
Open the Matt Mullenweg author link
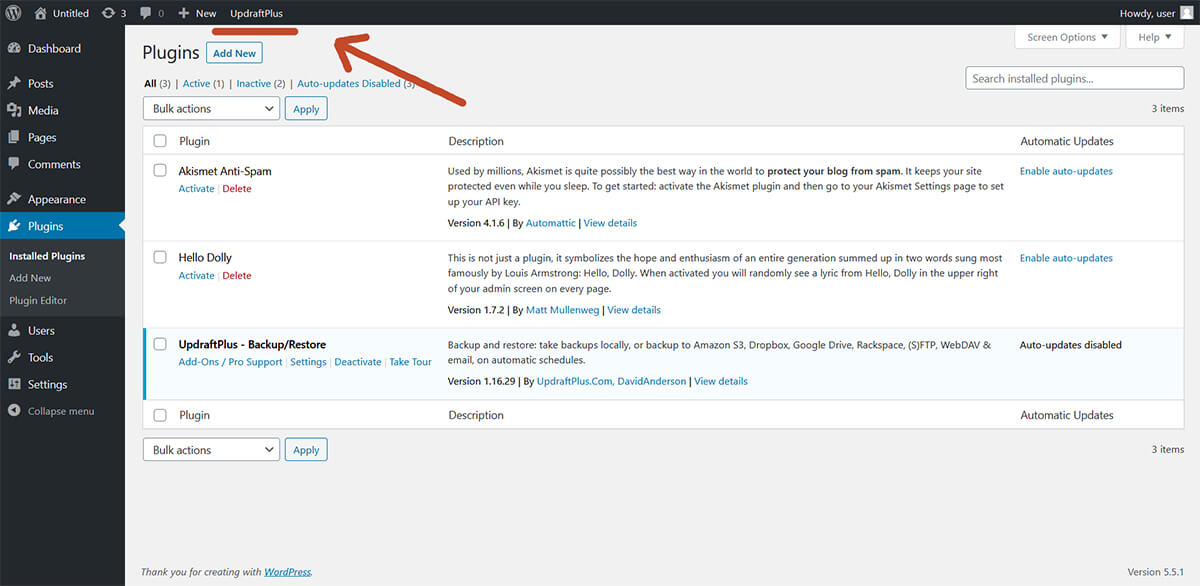click(563, 310)
